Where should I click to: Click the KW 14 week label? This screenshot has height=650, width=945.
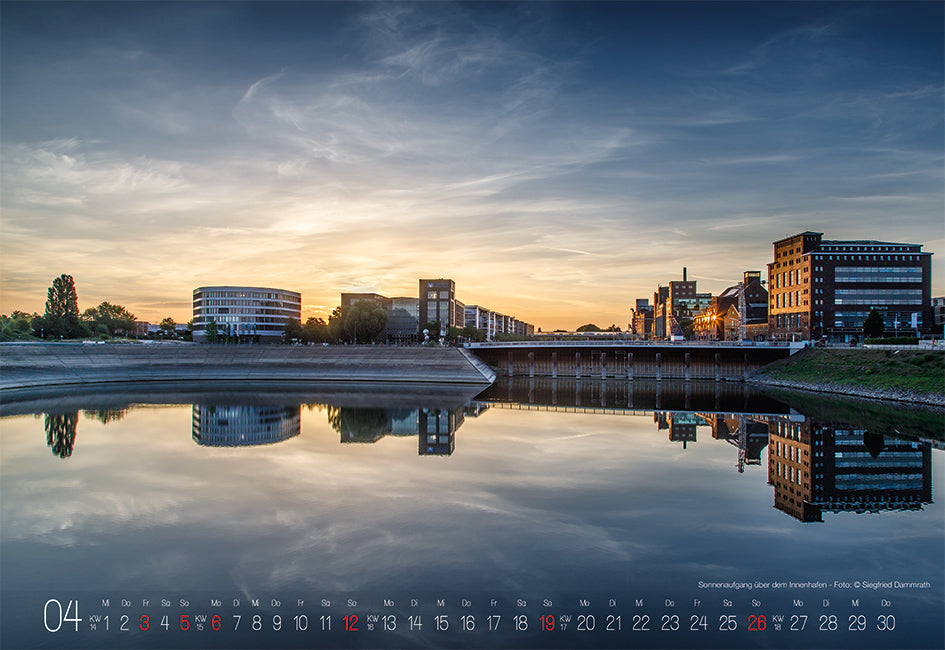click(x=94, y=622)
